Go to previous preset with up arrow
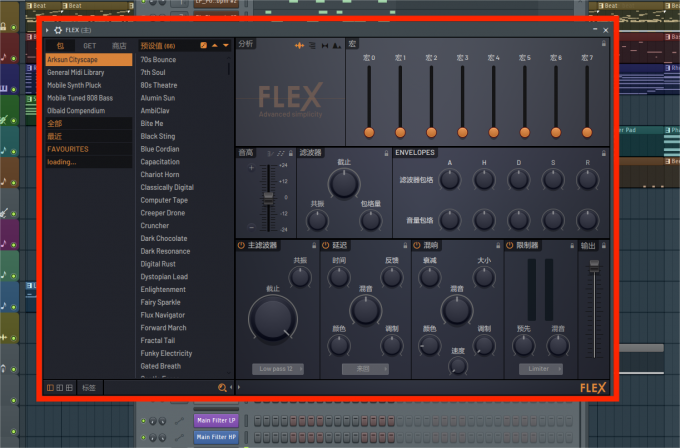The image size is (680, 448). tap(215, 45)
